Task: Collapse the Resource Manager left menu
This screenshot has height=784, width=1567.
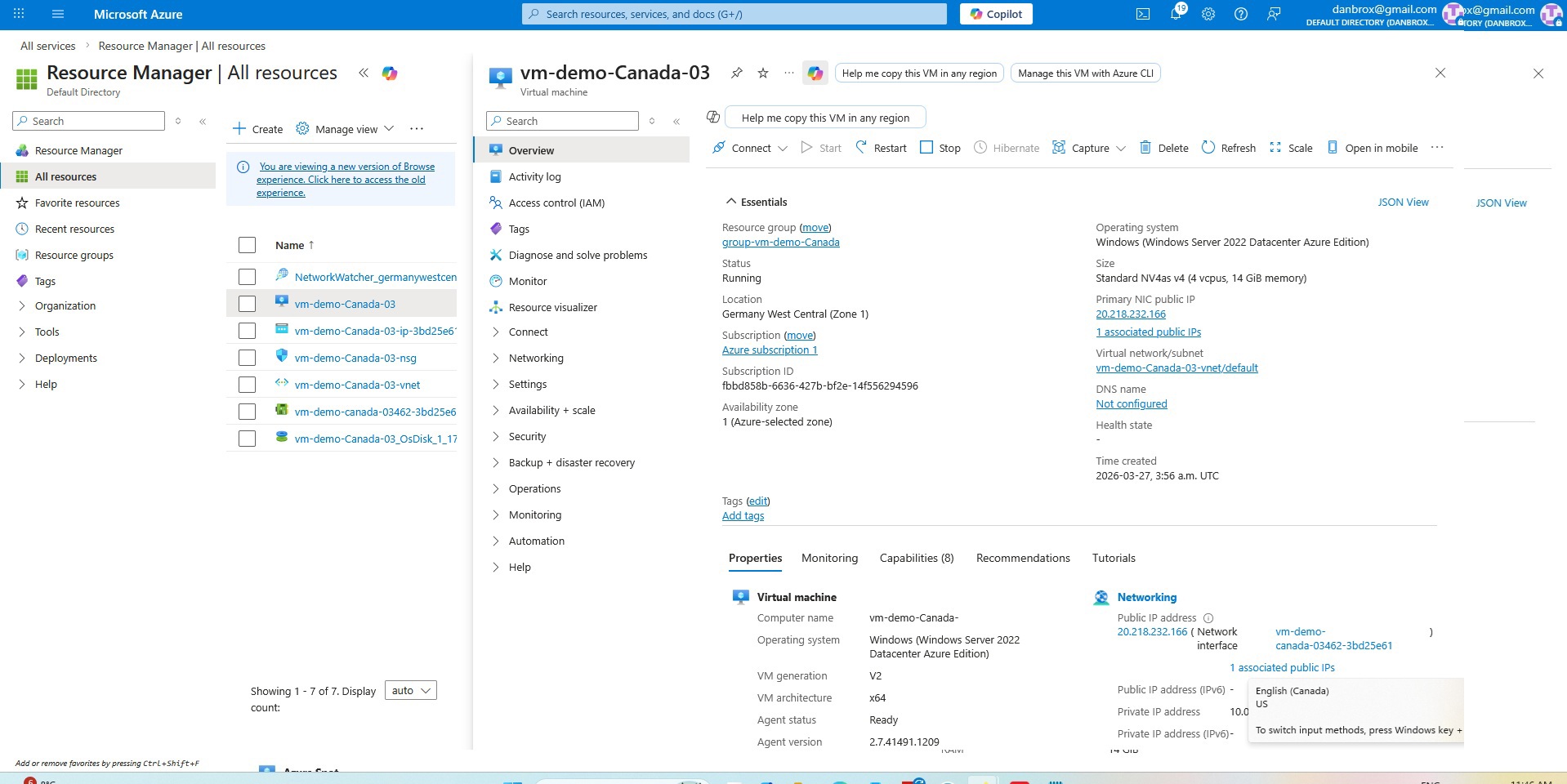Action: (x=203, y=121)
